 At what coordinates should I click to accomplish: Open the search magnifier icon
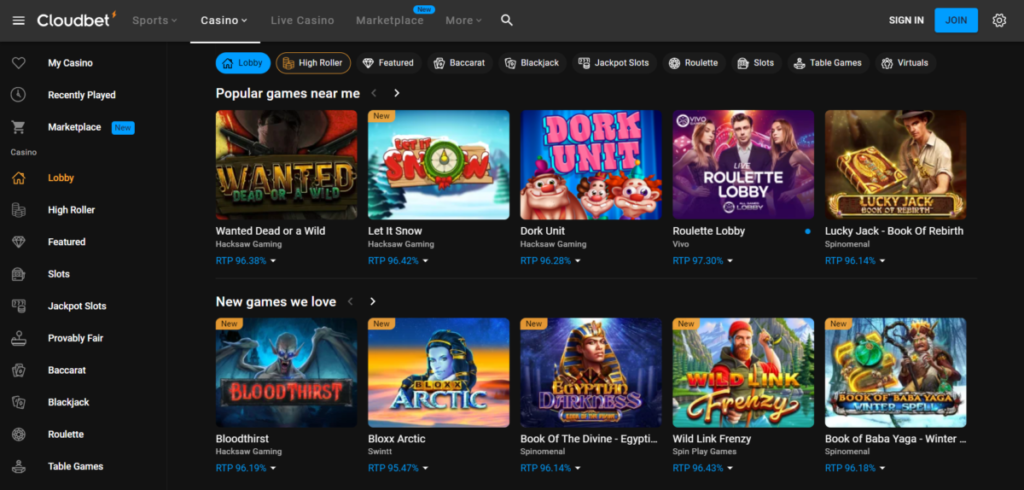[506, 20]
